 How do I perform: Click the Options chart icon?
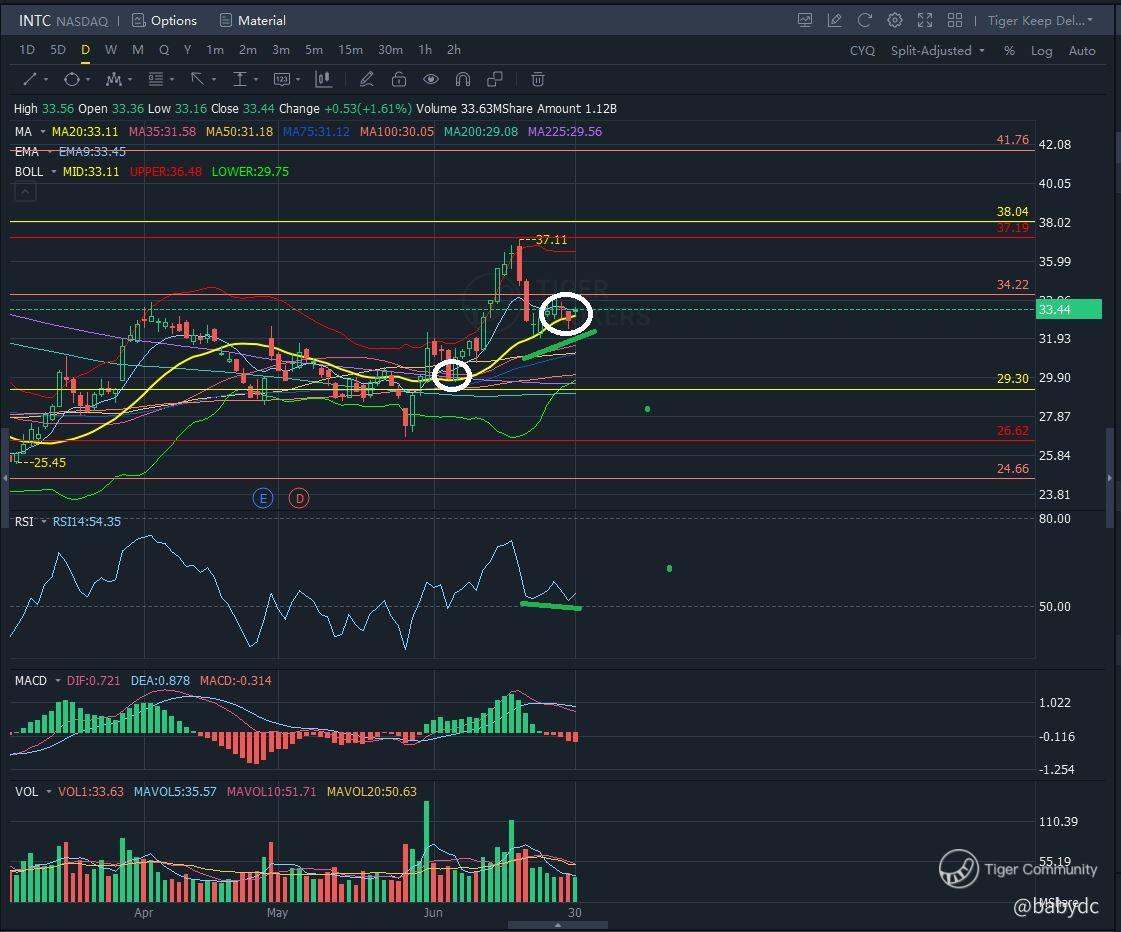pyautogui.click(x=139, y=21)
